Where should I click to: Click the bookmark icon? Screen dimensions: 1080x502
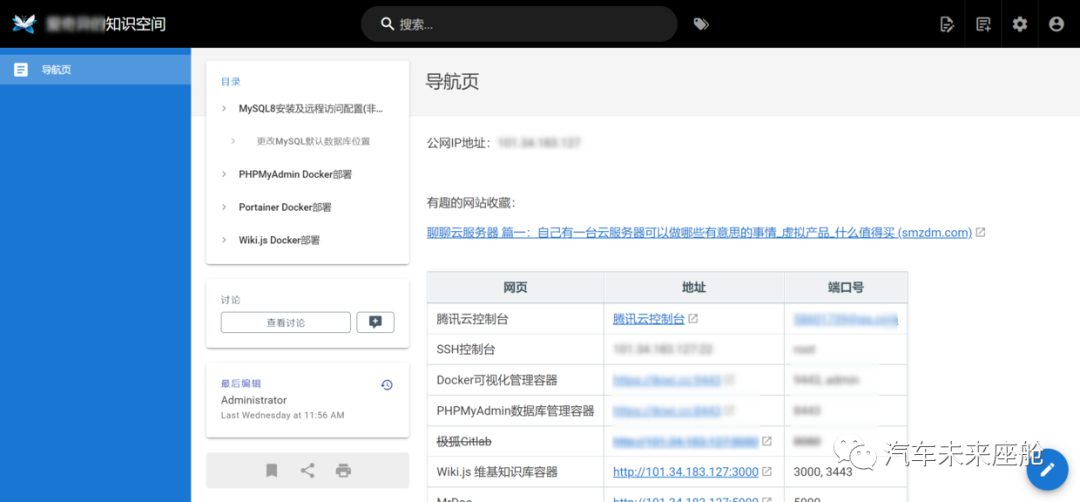tap(271, 470)
